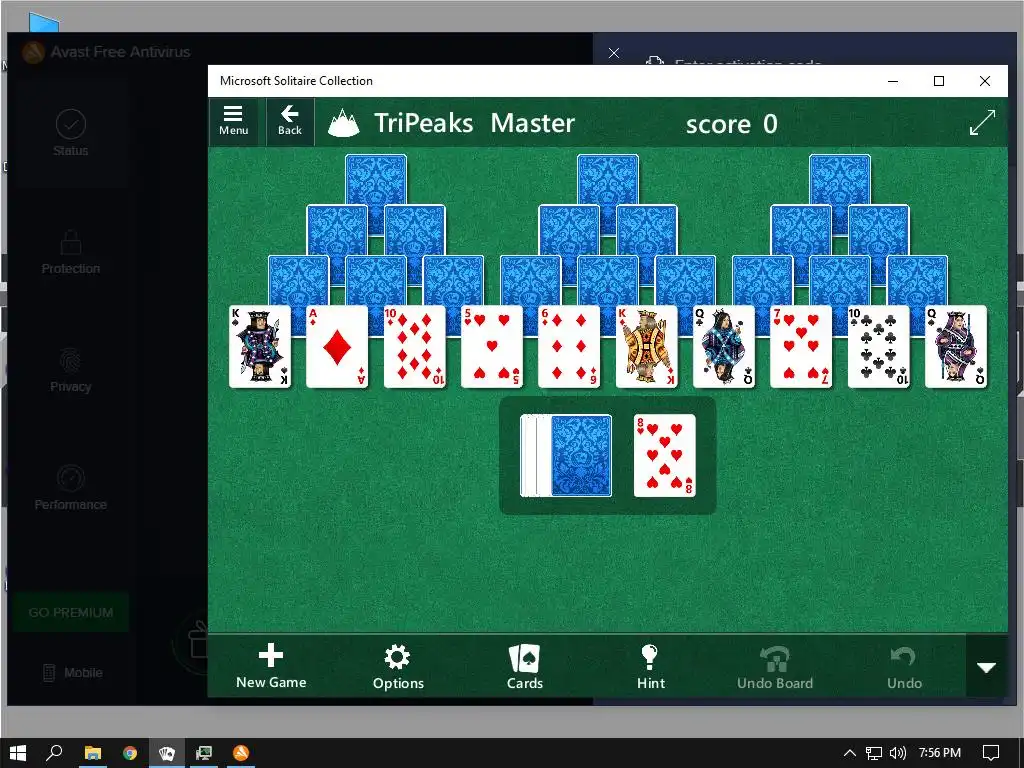Start a New Game with plus icon
The image size is (1024, 768).
click(x=271, y=666)
